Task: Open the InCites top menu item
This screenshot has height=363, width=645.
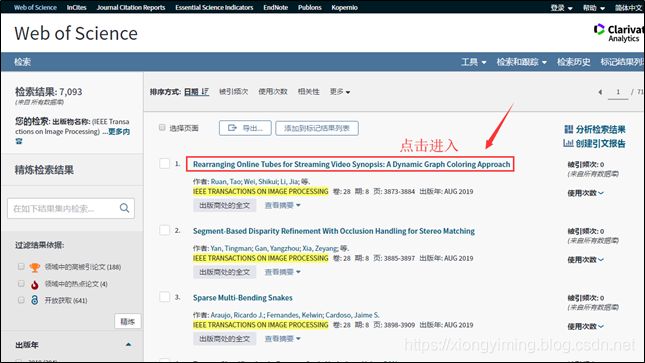Action: click(77, 7)
